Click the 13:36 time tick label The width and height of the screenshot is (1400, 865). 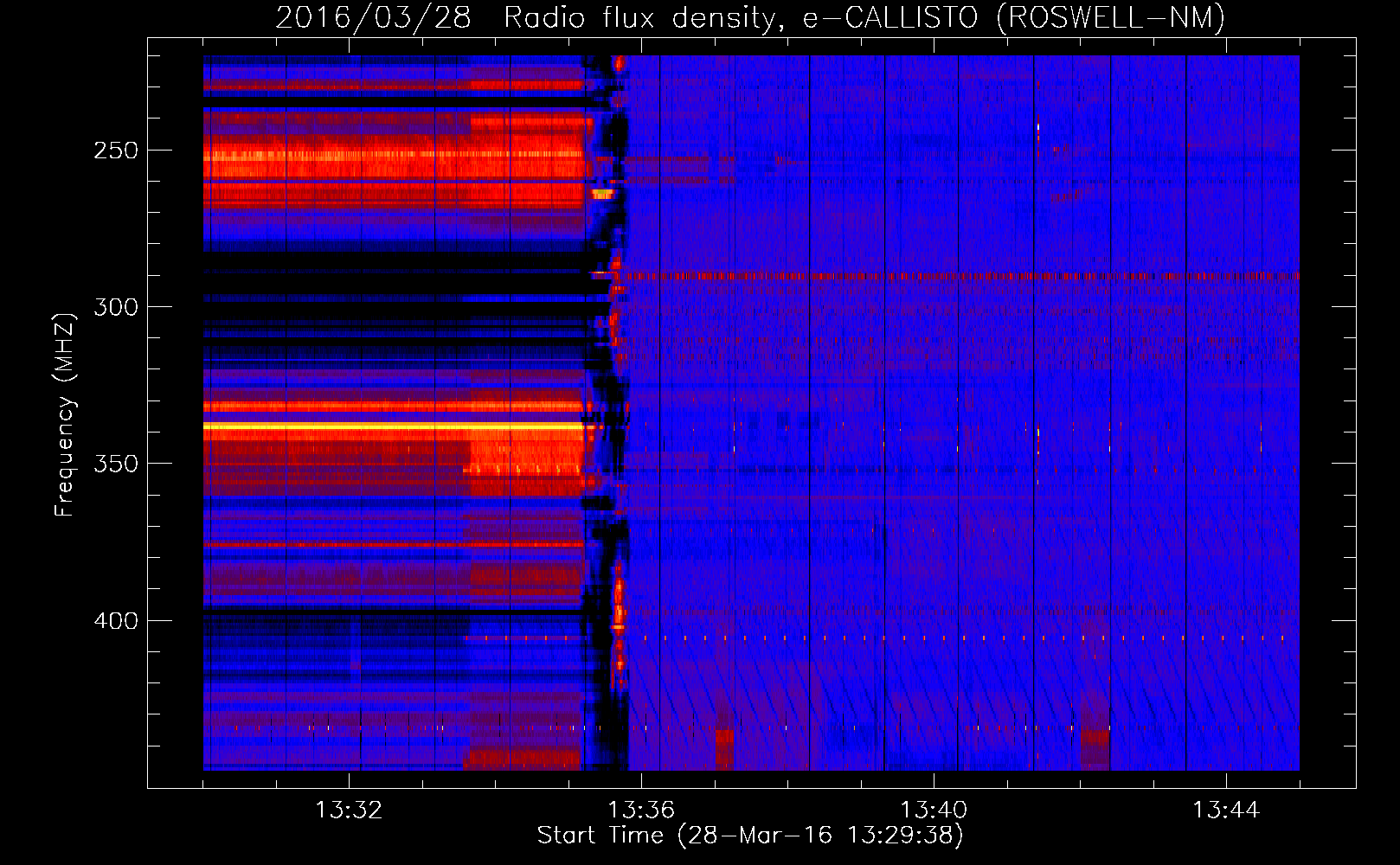pos(641,811)
